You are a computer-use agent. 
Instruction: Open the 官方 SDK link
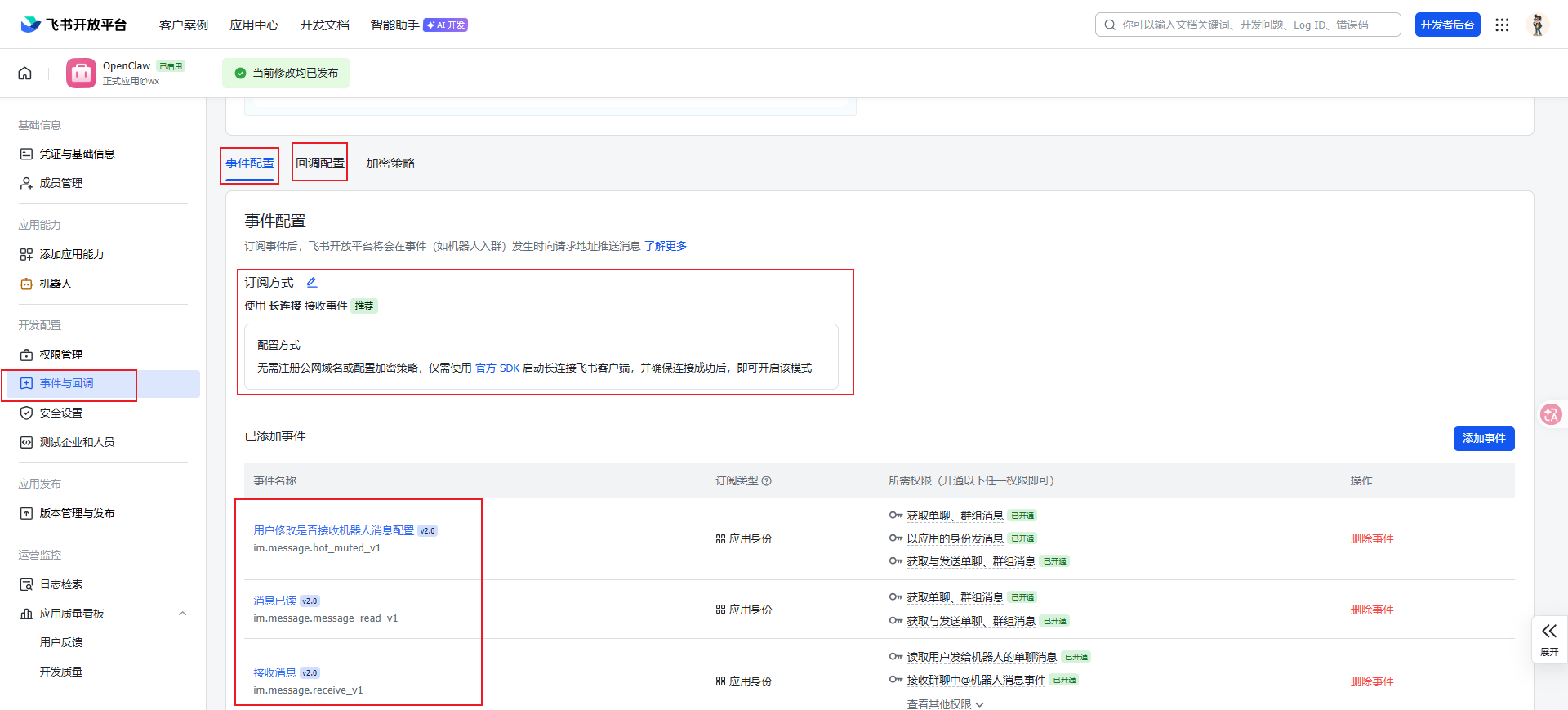click(x=497, y=368)
